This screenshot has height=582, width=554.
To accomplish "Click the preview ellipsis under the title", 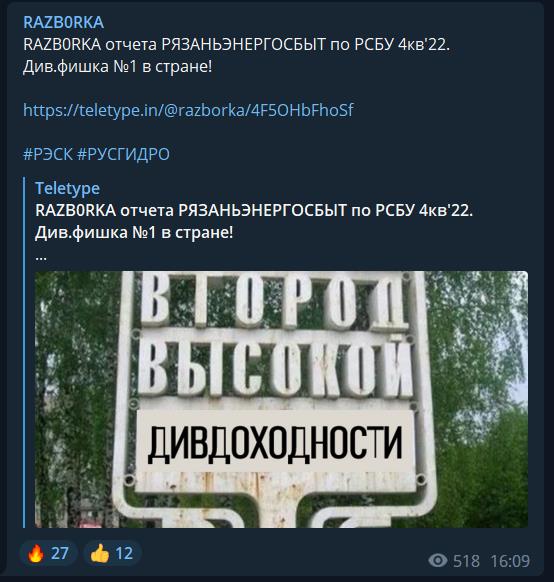I will point(41,258).
